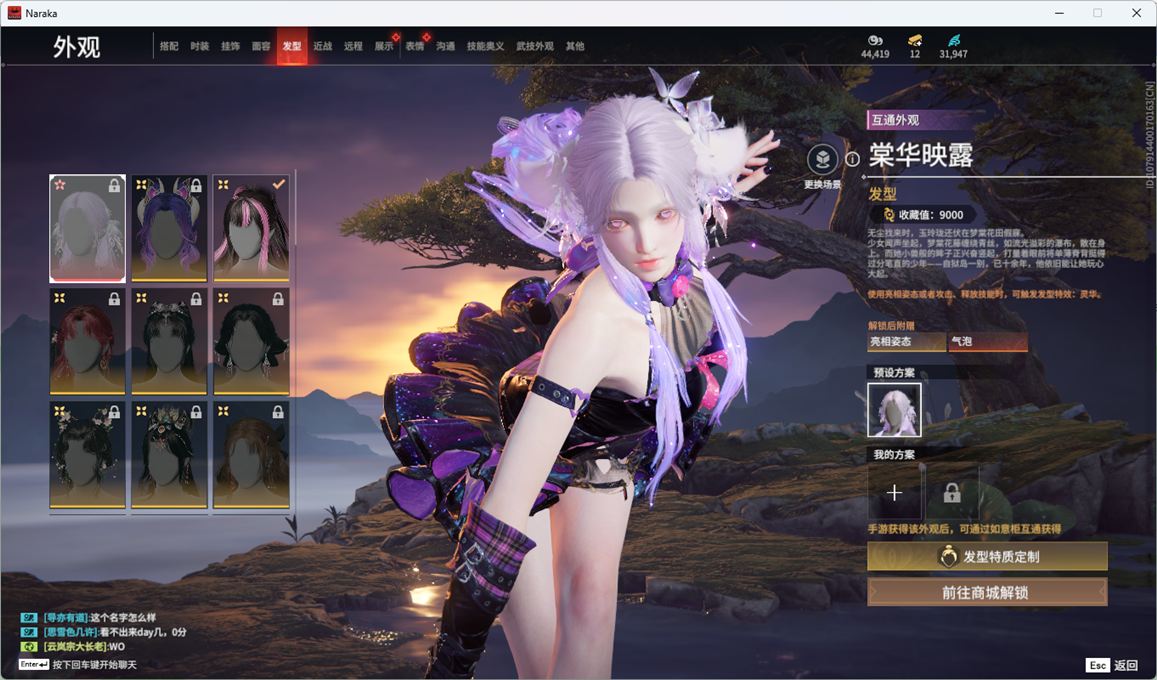Viewport: 1157px width, 680px height.
Task: Select the white-lavender hairstyle thumbnail
Action: 87,229
